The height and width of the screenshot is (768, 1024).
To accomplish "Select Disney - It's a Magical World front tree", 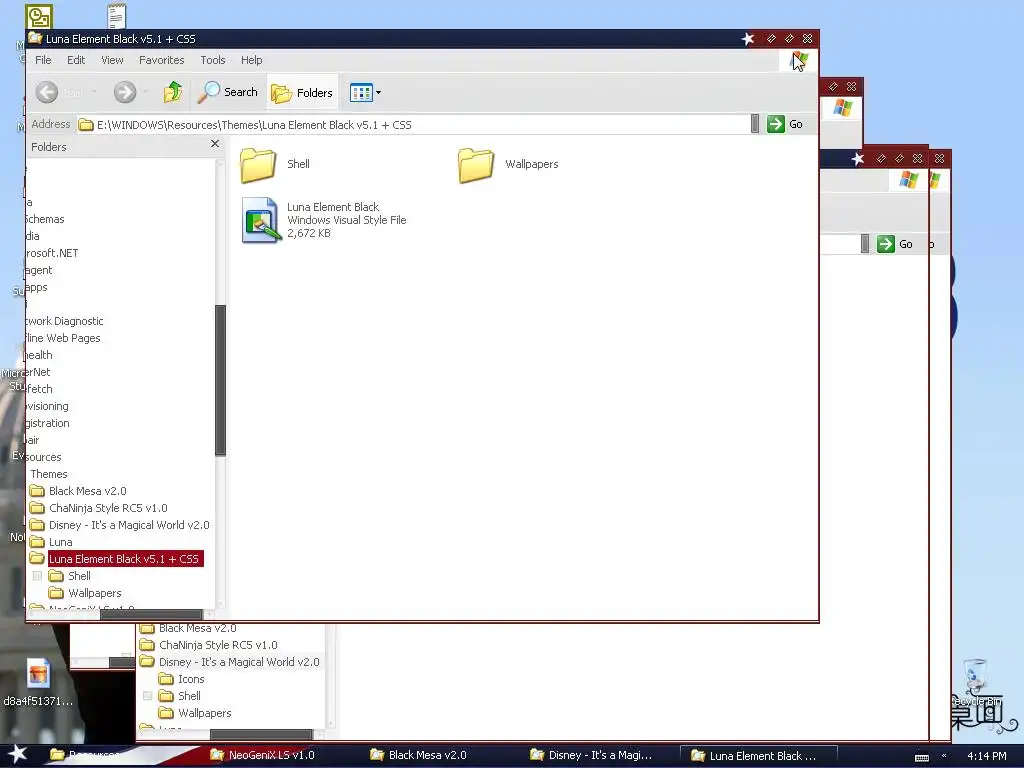I will click(120, 525).
